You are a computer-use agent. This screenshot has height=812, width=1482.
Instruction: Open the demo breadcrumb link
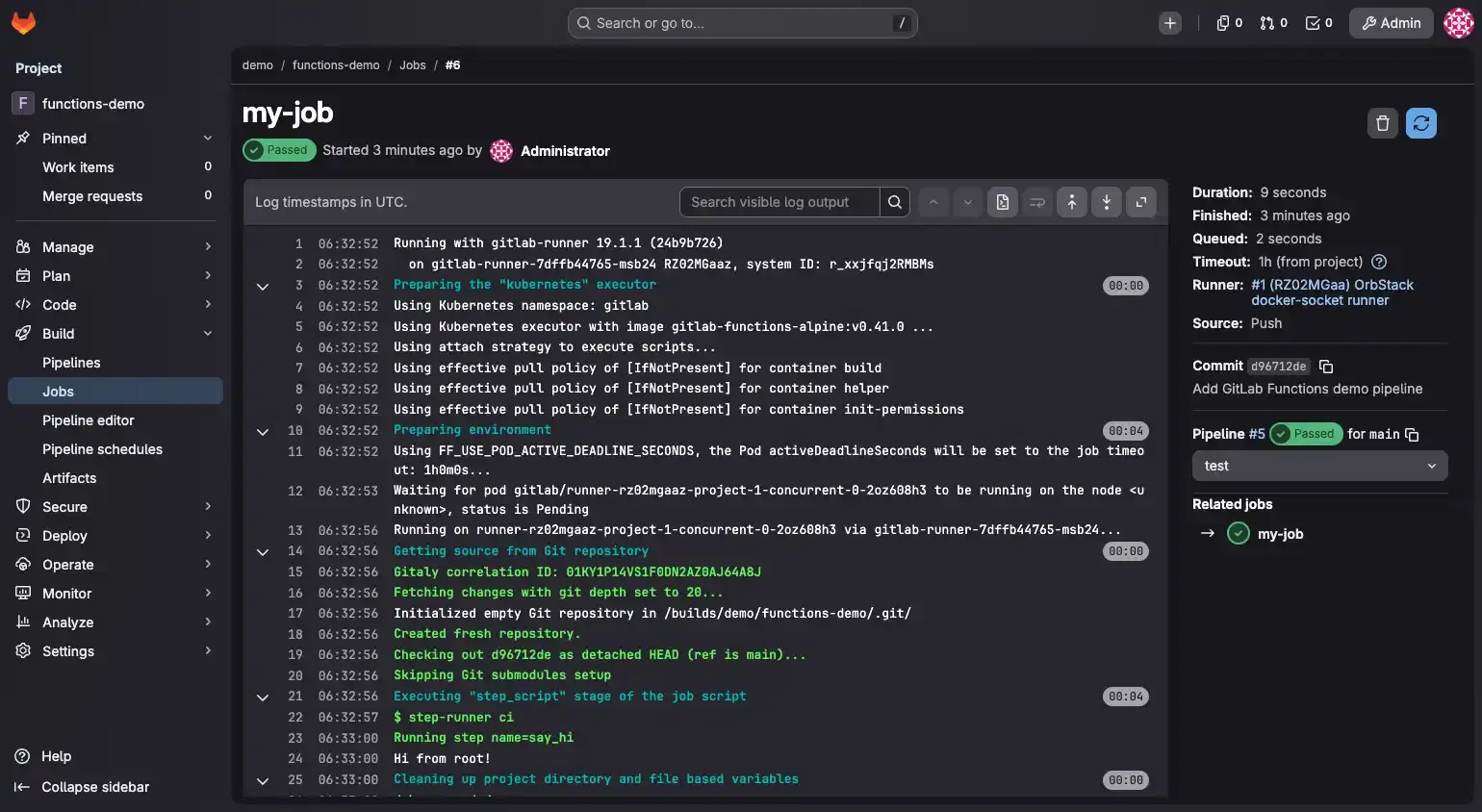click(x=258, y=65)
